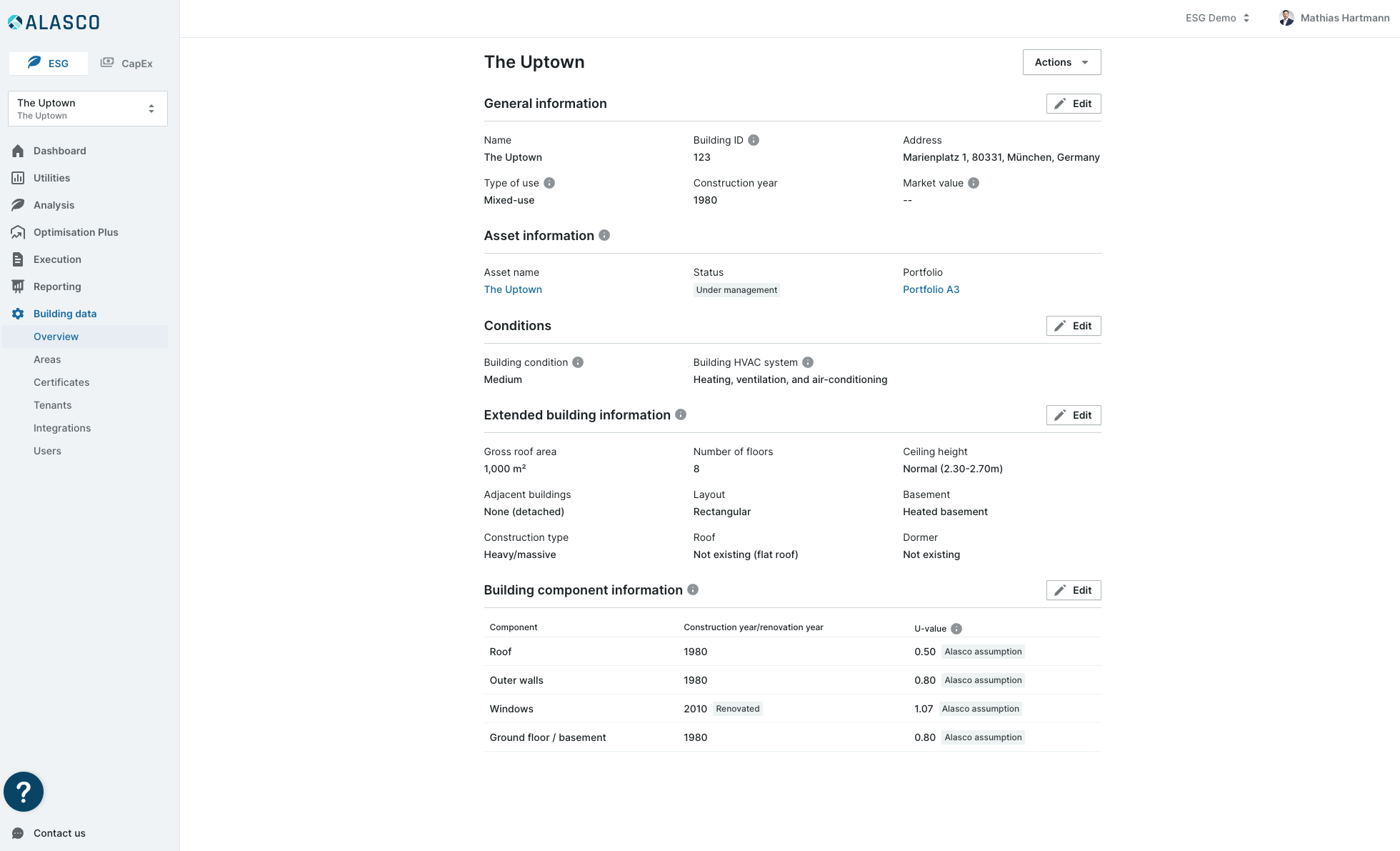Expand The Uptown building selector
The image size is (1400, 851).
pyautogui.click(x=88, y=109)
